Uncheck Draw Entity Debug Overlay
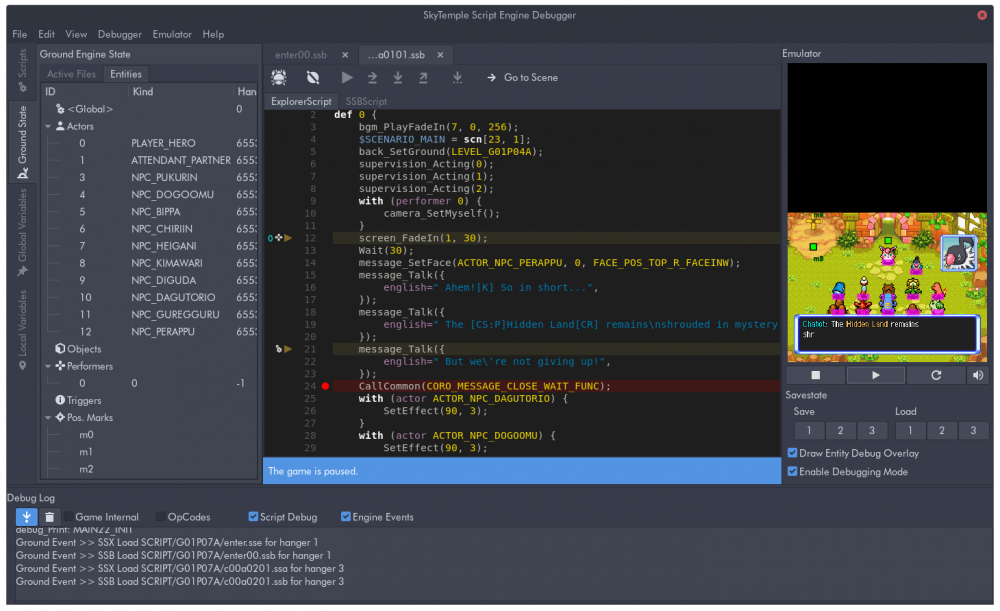Screen dimensions: 1000x611 pyautogui.click(x=794, y=453)
